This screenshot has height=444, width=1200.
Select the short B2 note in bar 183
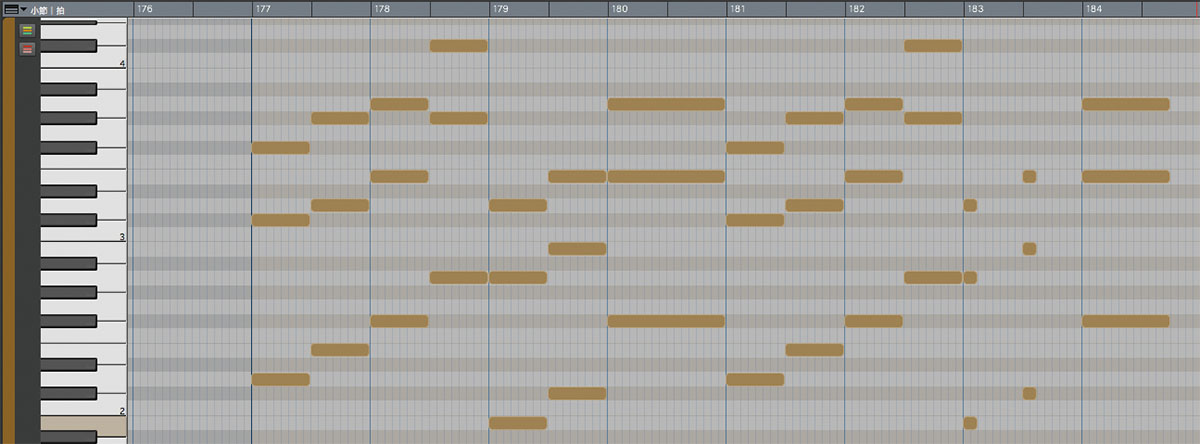pyautogui.click(x=1030, y=248)
